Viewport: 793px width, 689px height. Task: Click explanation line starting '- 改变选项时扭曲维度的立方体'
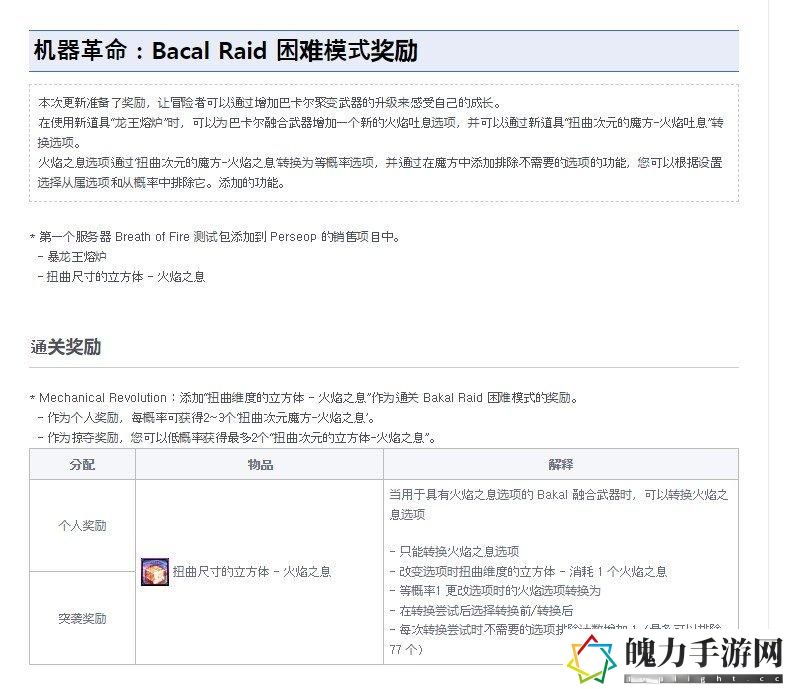[528, 572]
